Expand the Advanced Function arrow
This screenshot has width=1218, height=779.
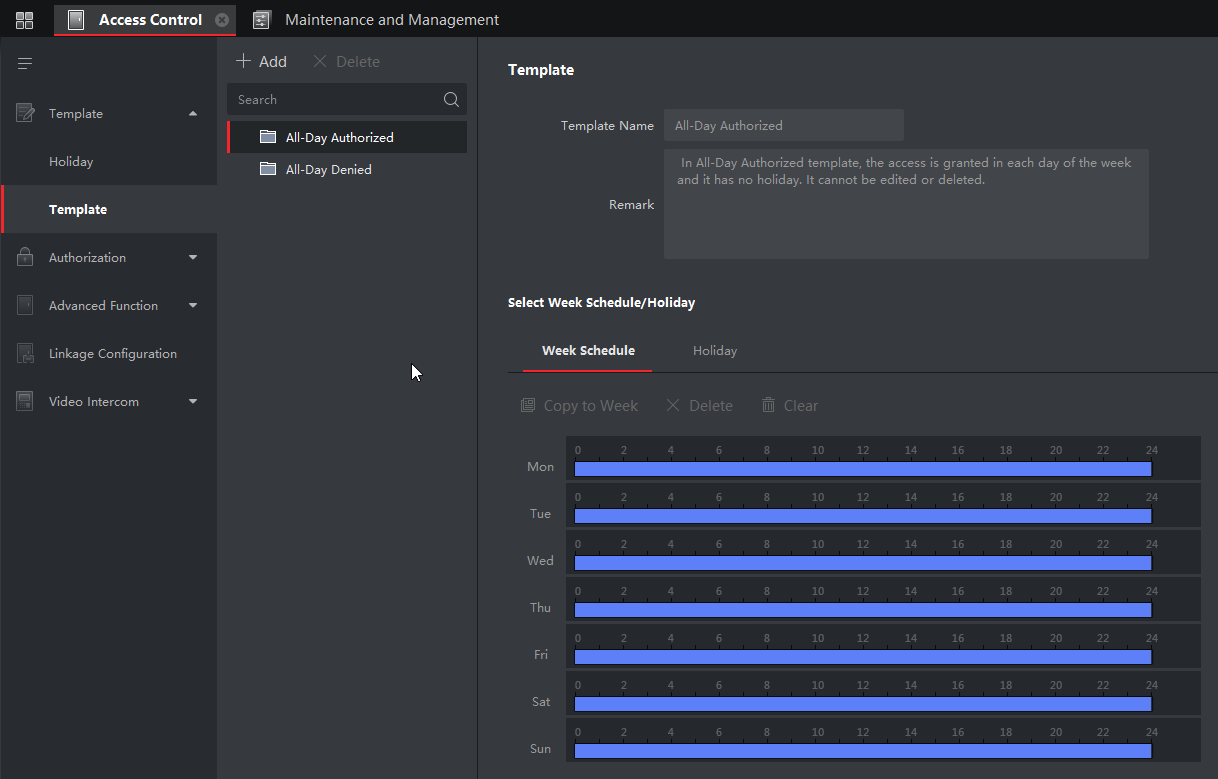tap(193, 306)
